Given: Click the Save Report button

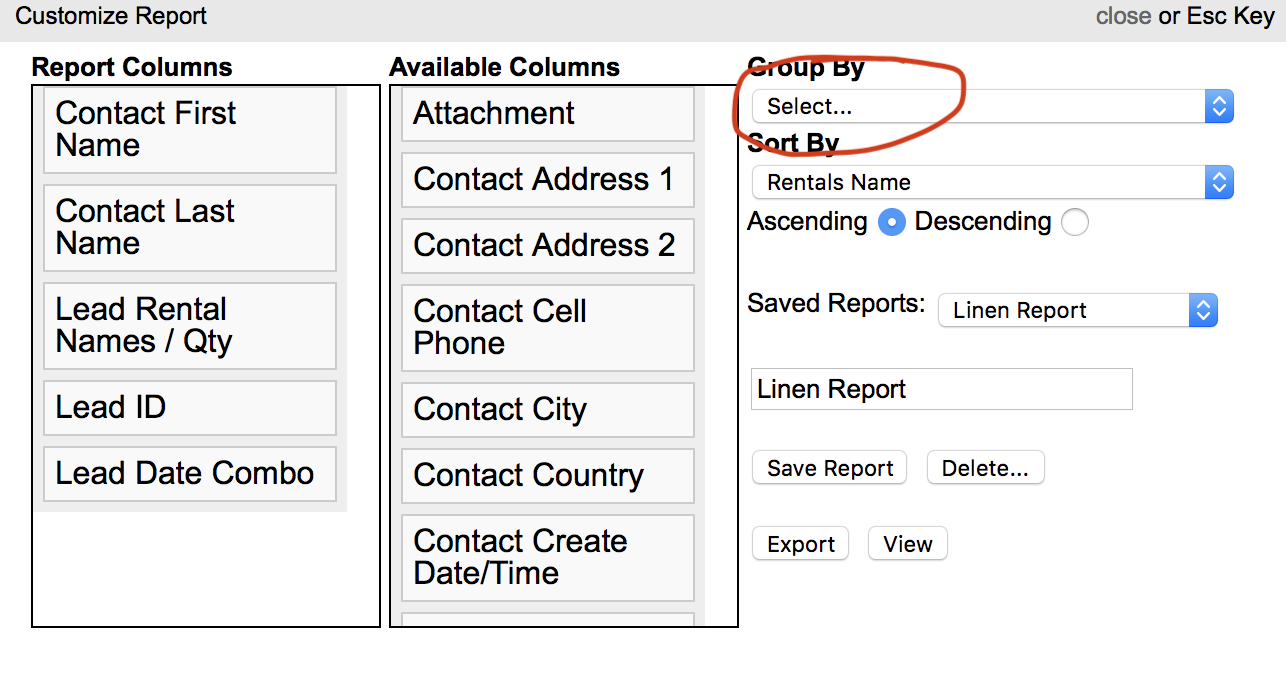Looking at the screenshot, I should click(x=829, y=468).
